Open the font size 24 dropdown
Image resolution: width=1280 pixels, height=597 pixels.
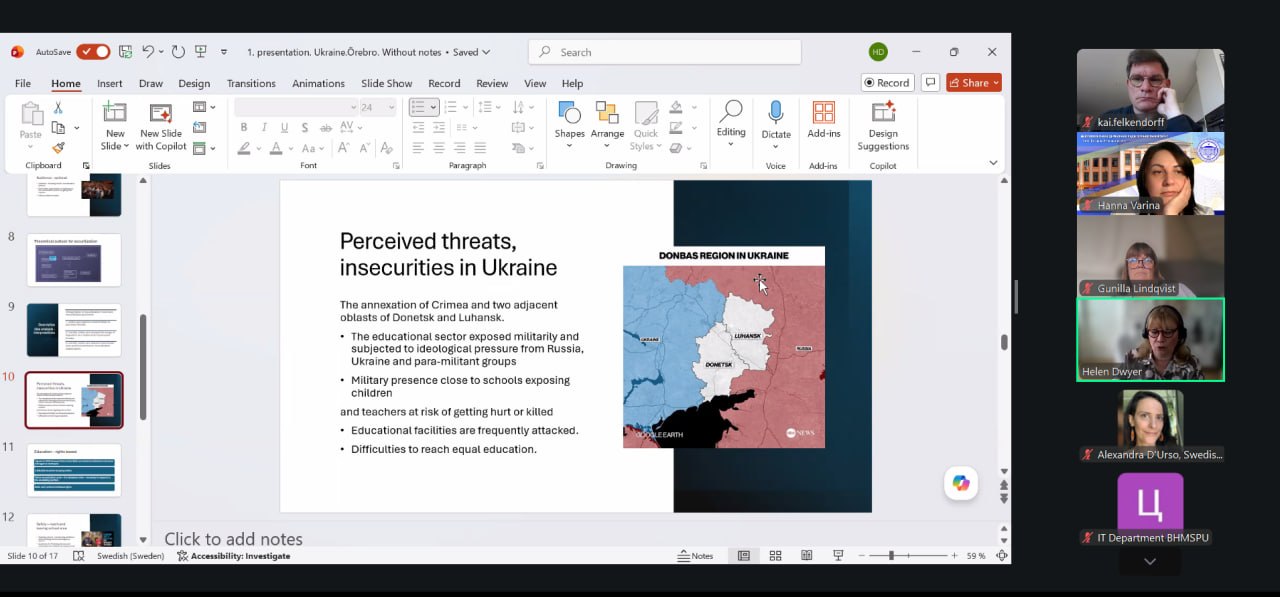point(391,107)
